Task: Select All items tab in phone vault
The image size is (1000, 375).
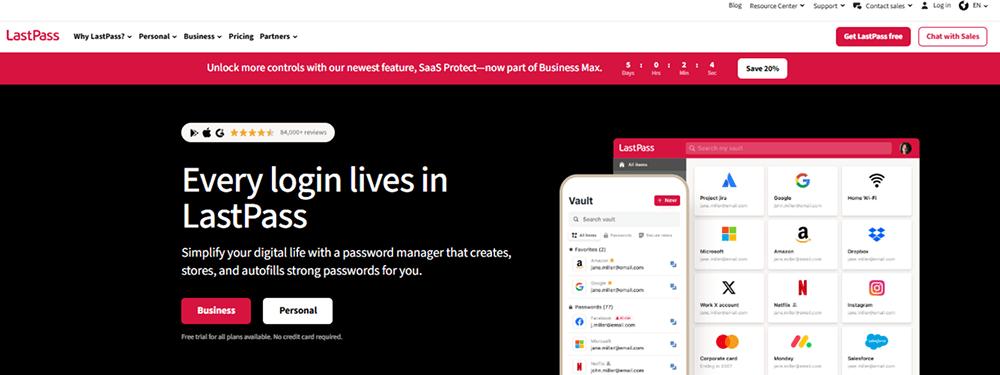Action: pyautogui.click(x=584, y=235)
